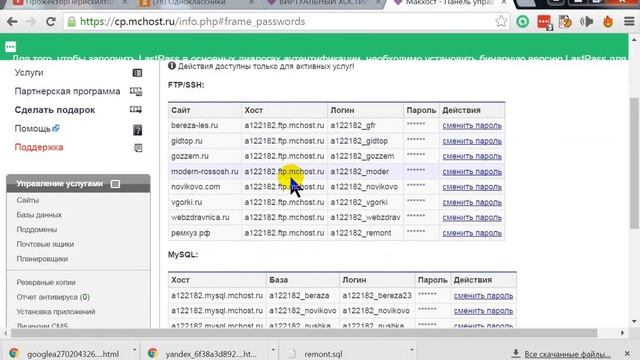Click the file icon of remont.sql download
The height and width of the screenshot is (360, 640).
[x=291, y=353]
